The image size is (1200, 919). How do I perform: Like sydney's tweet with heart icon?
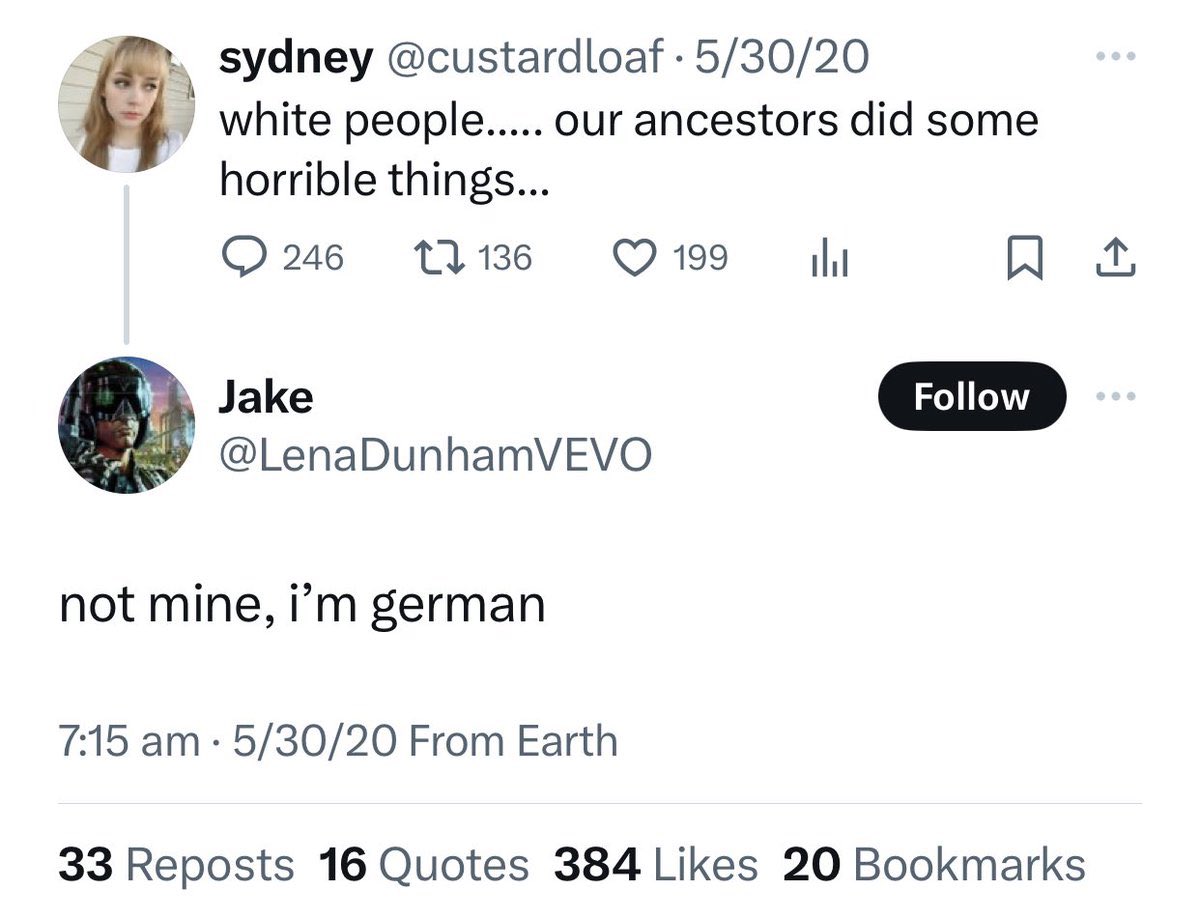click(631, 258)
